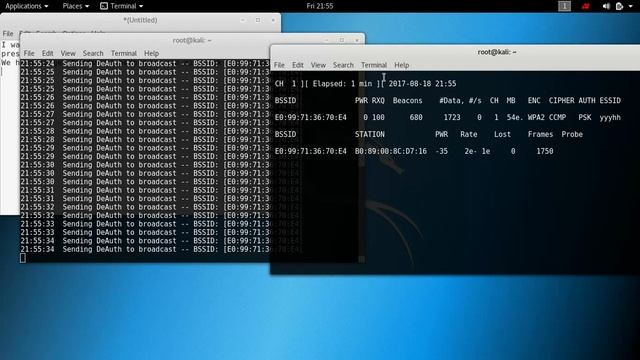Open the Places menu in top bar

pos(76,6)
